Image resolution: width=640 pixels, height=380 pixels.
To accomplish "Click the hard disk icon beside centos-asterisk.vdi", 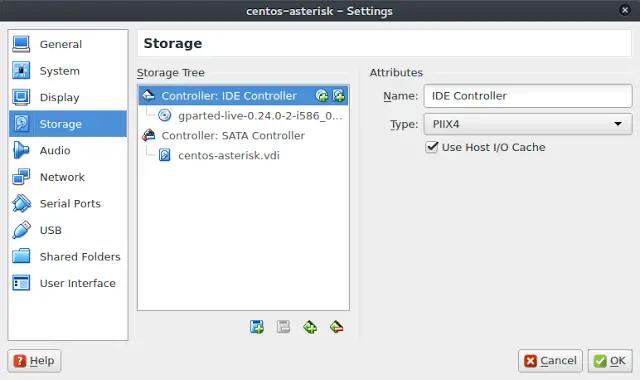I will pyautogui.click(x=164, y=155).
